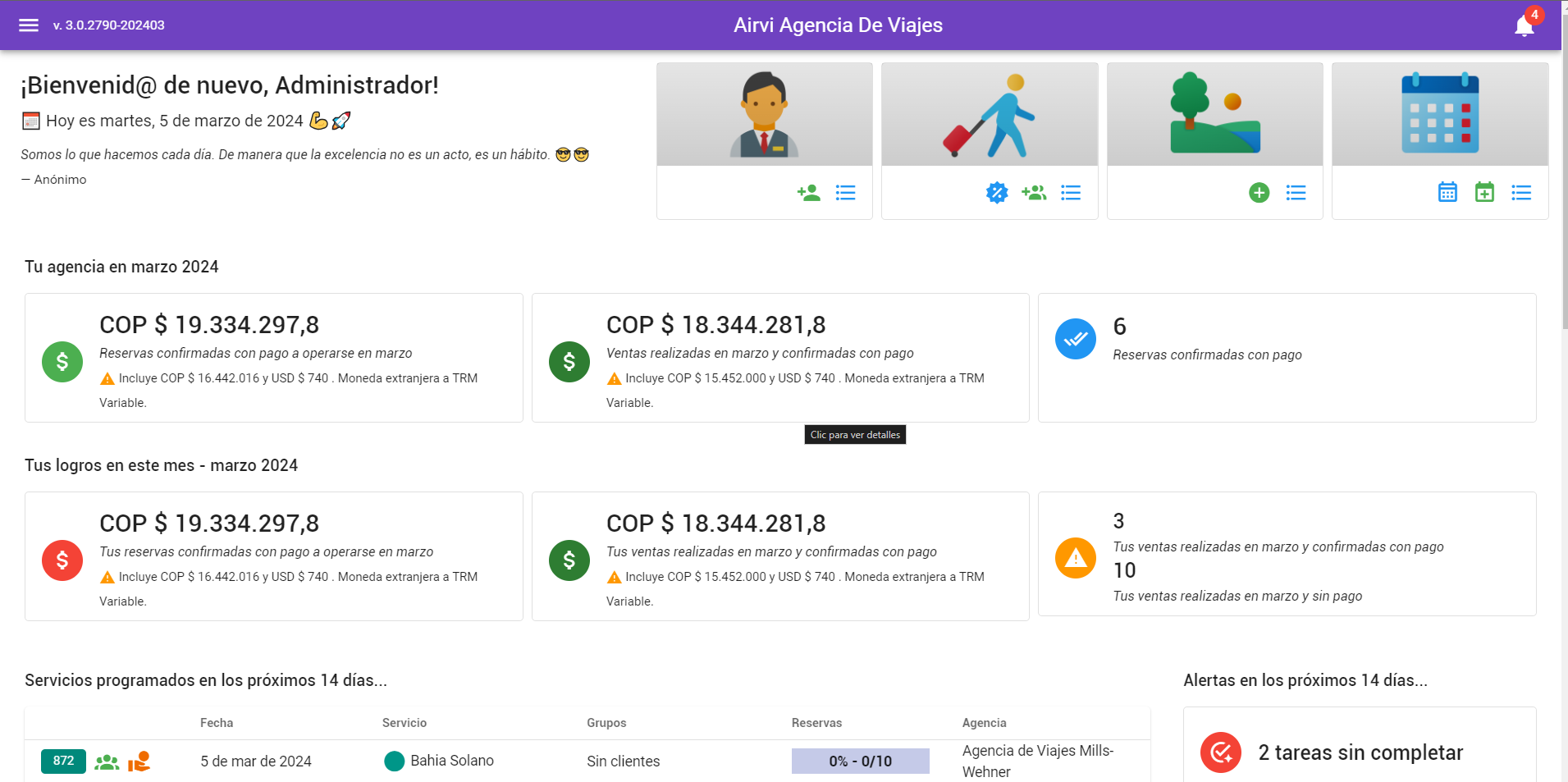Viewport: 1568px width, 782px height.
Task: Click add-person icon in agent card
Action: 808,193
